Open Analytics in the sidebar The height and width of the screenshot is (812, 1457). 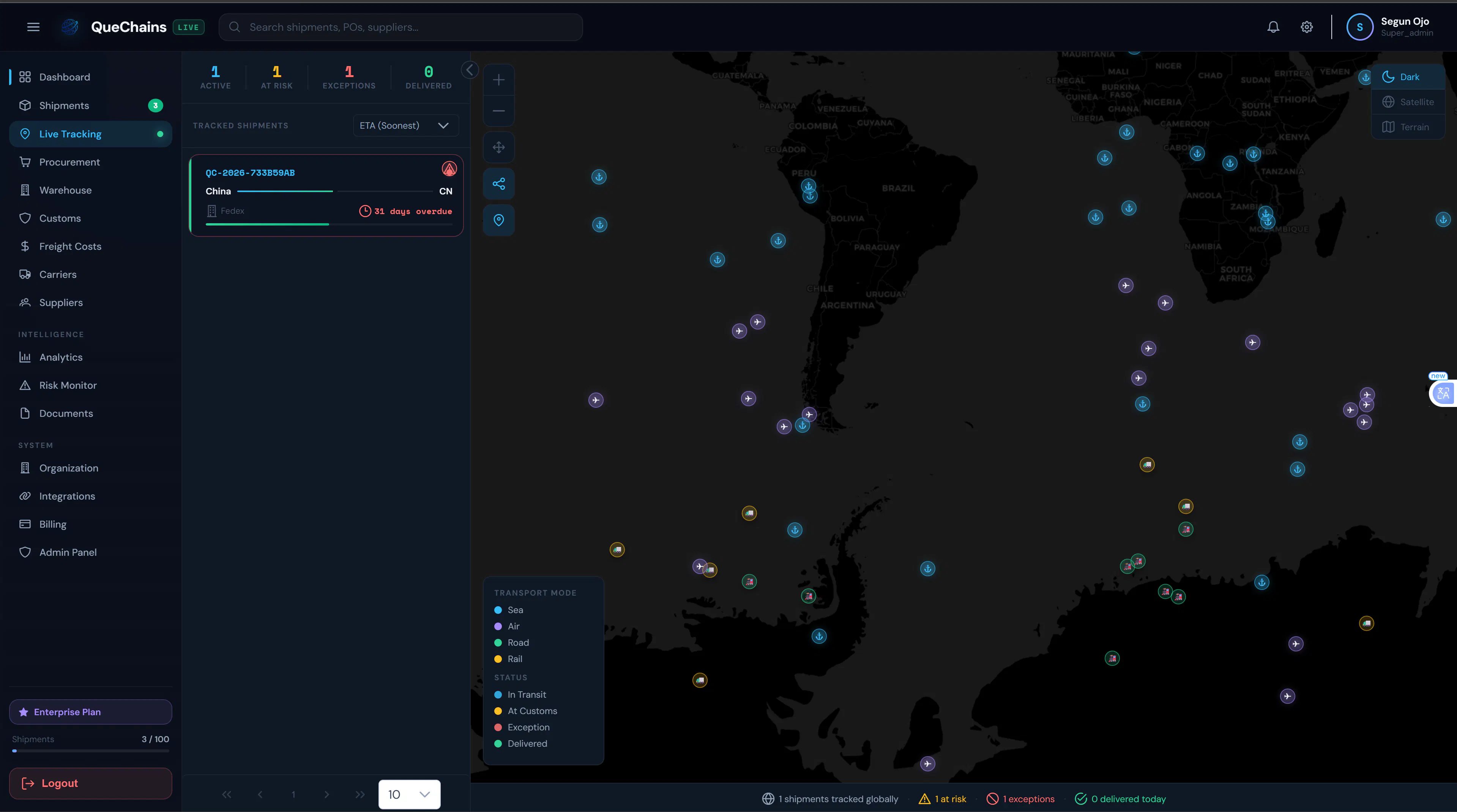90,357
